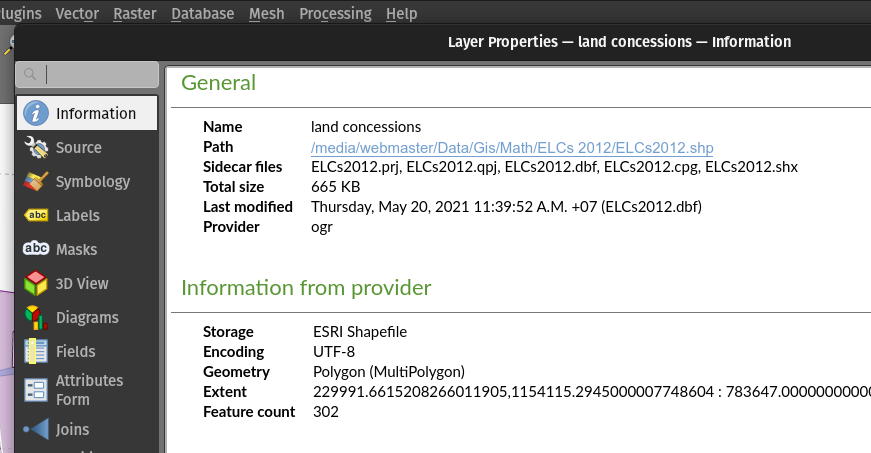This screenshot has height=453, width=871.
Task: Open the Joins icon
Action: 36,430
